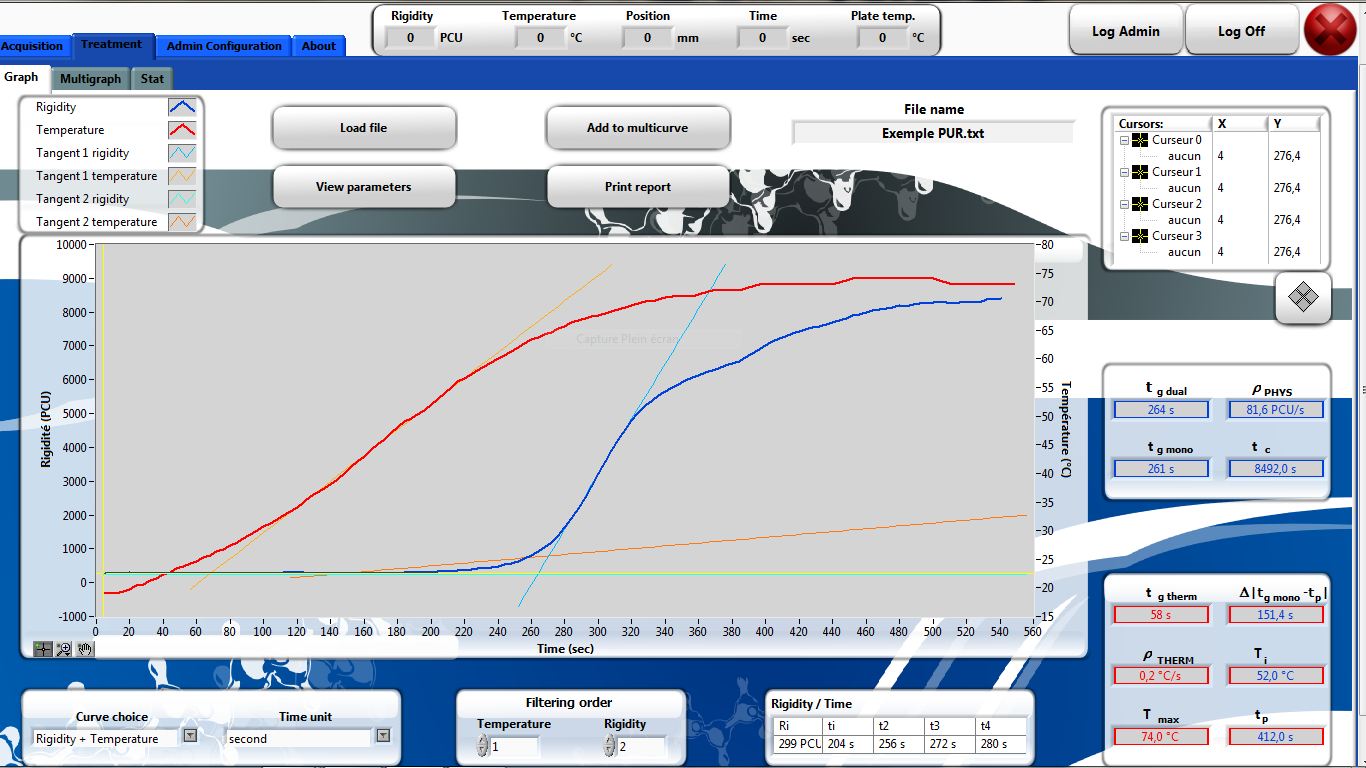This screenshot has width=1366, height=768.
Task: Adjust the Temperature filtering order stepper
Action: [482, 746]
